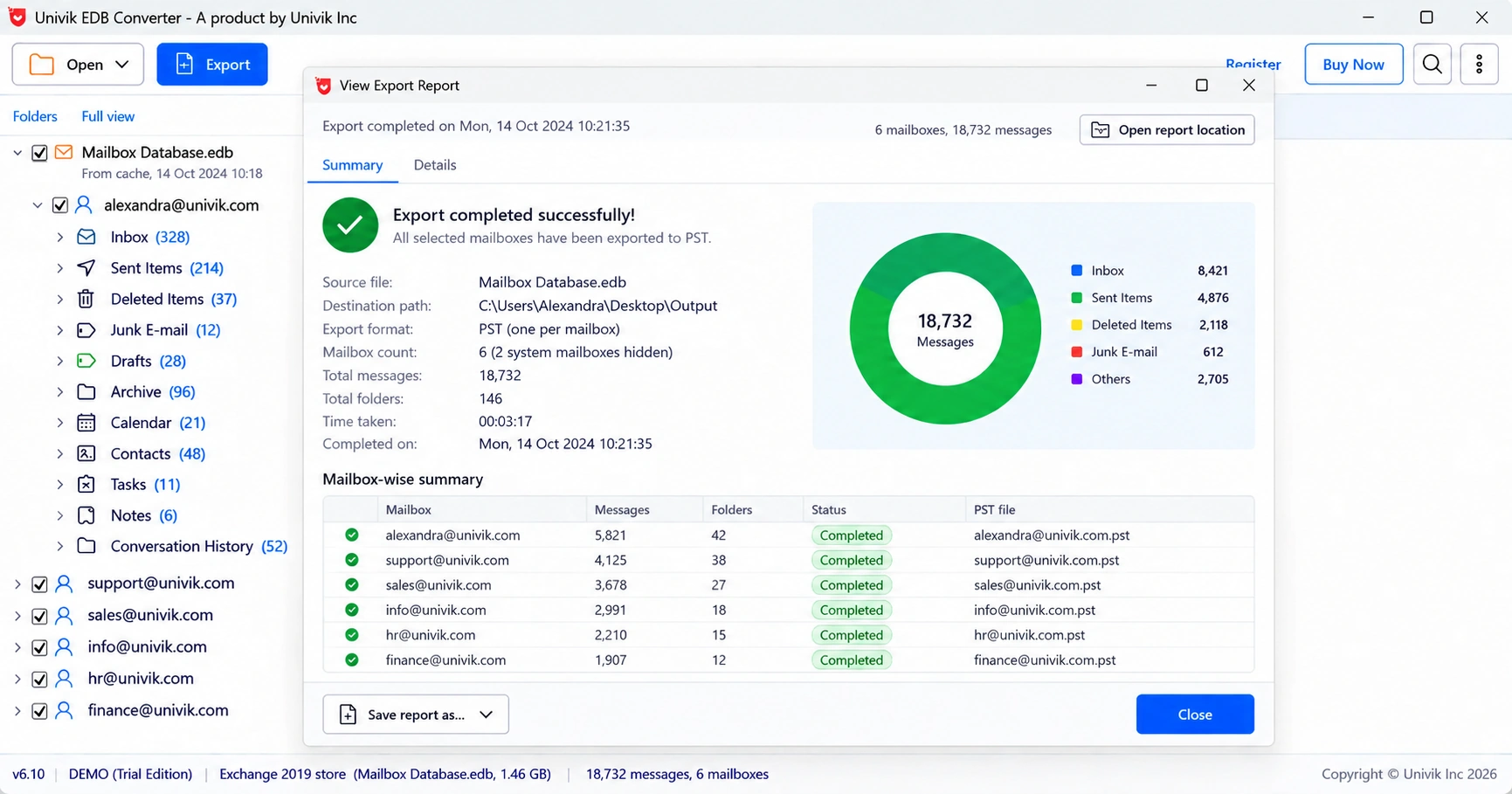Click the Mailbox Database.edb envelope icon
Image resolution: width=1512 pixels, height=794 pixels.
coord(64,152)
